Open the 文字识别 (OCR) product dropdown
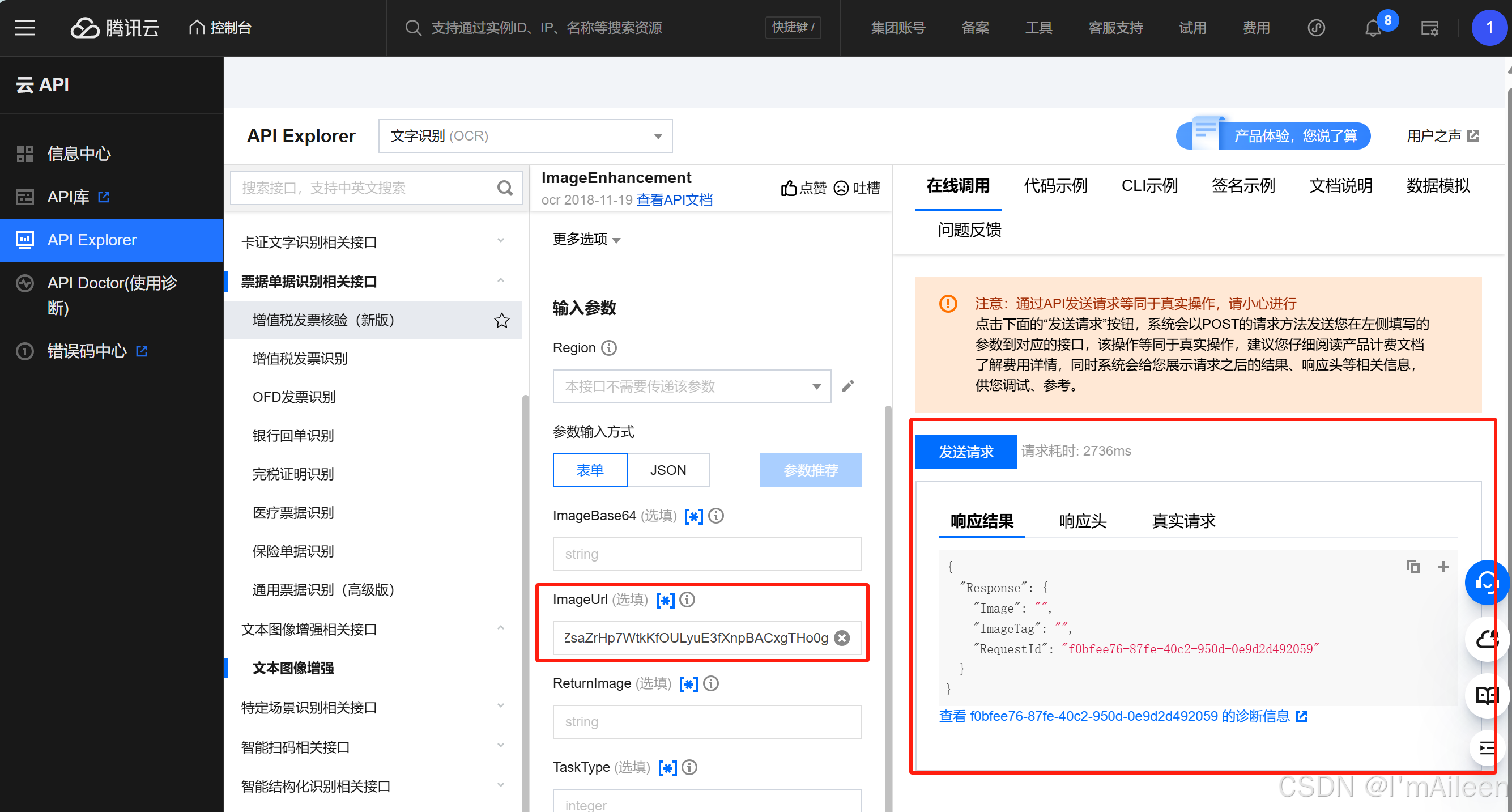Image resolution: width=1512 pixels, height=812 pixels. (x=525, y=135)
